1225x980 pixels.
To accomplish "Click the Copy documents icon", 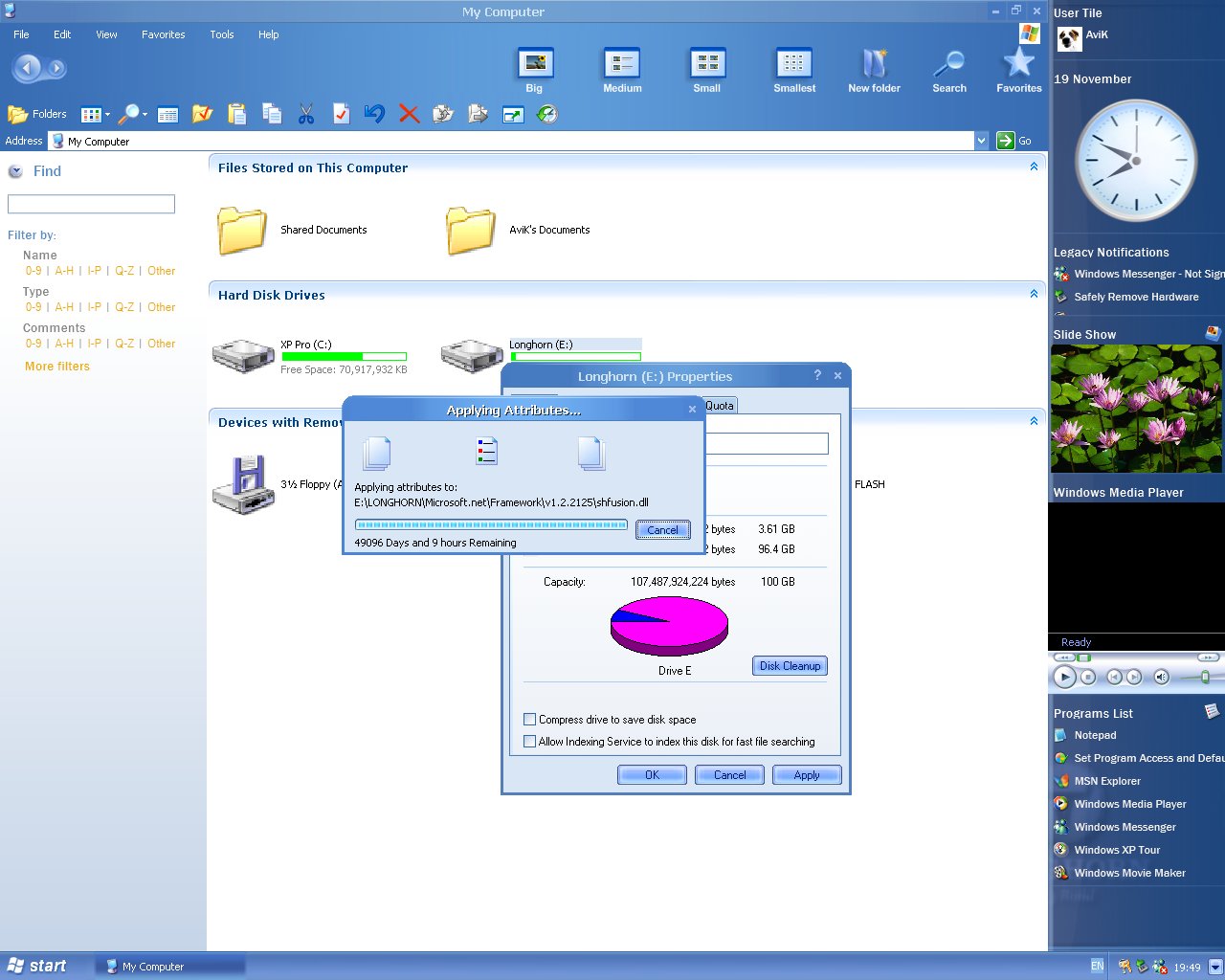I will point(272,114).
